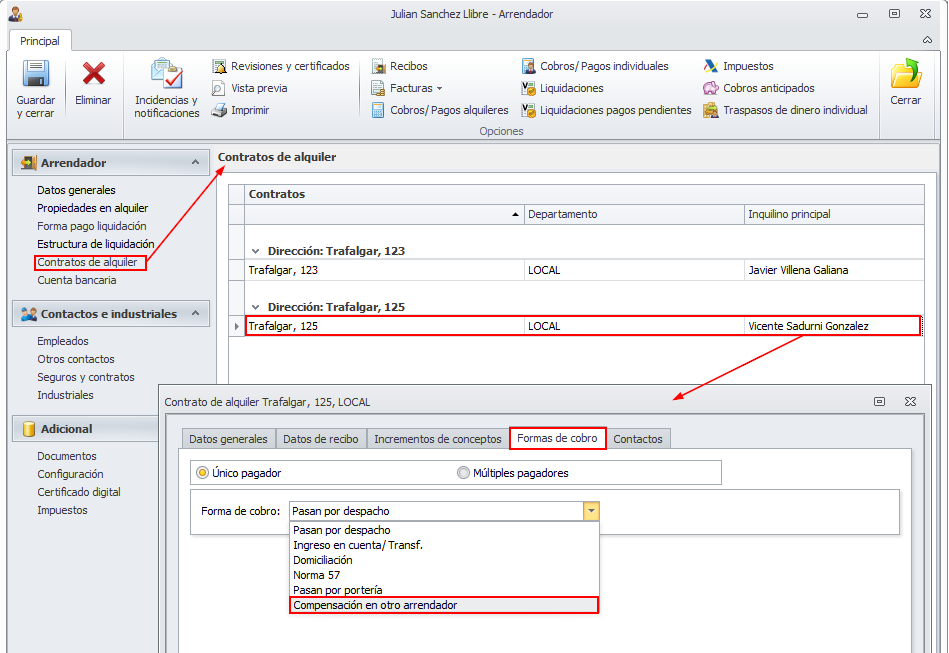Choose Domiciliación from the list
The height and width of the screenshot is (653, 949).
click(x=444, y=560)
